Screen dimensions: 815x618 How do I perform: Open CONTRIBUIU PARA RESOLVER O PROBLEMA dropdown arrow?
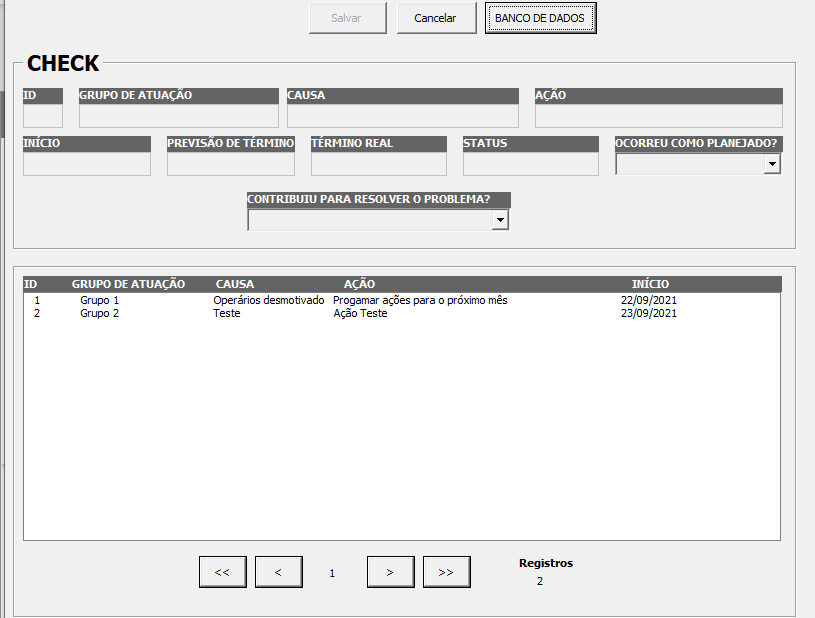tap(500, 220)
